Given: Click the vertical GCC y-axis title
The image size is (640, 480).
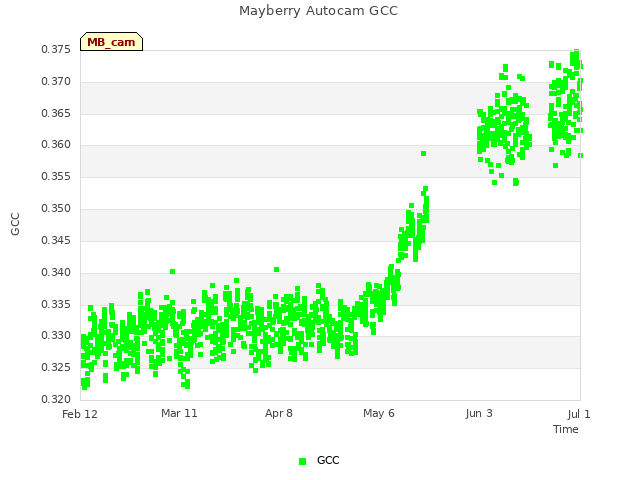Looking at the screenshot, I should [x=15, y=224].
